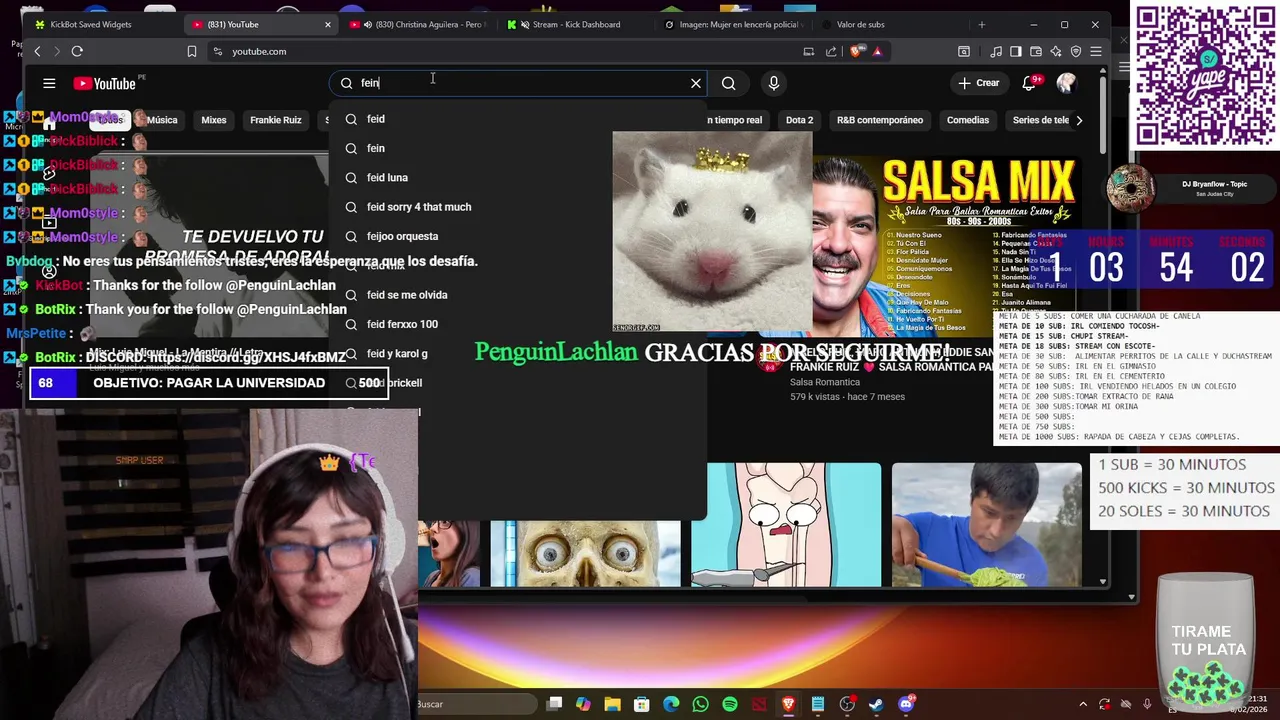Select the Dota 2 filter chip

[799, 120]
